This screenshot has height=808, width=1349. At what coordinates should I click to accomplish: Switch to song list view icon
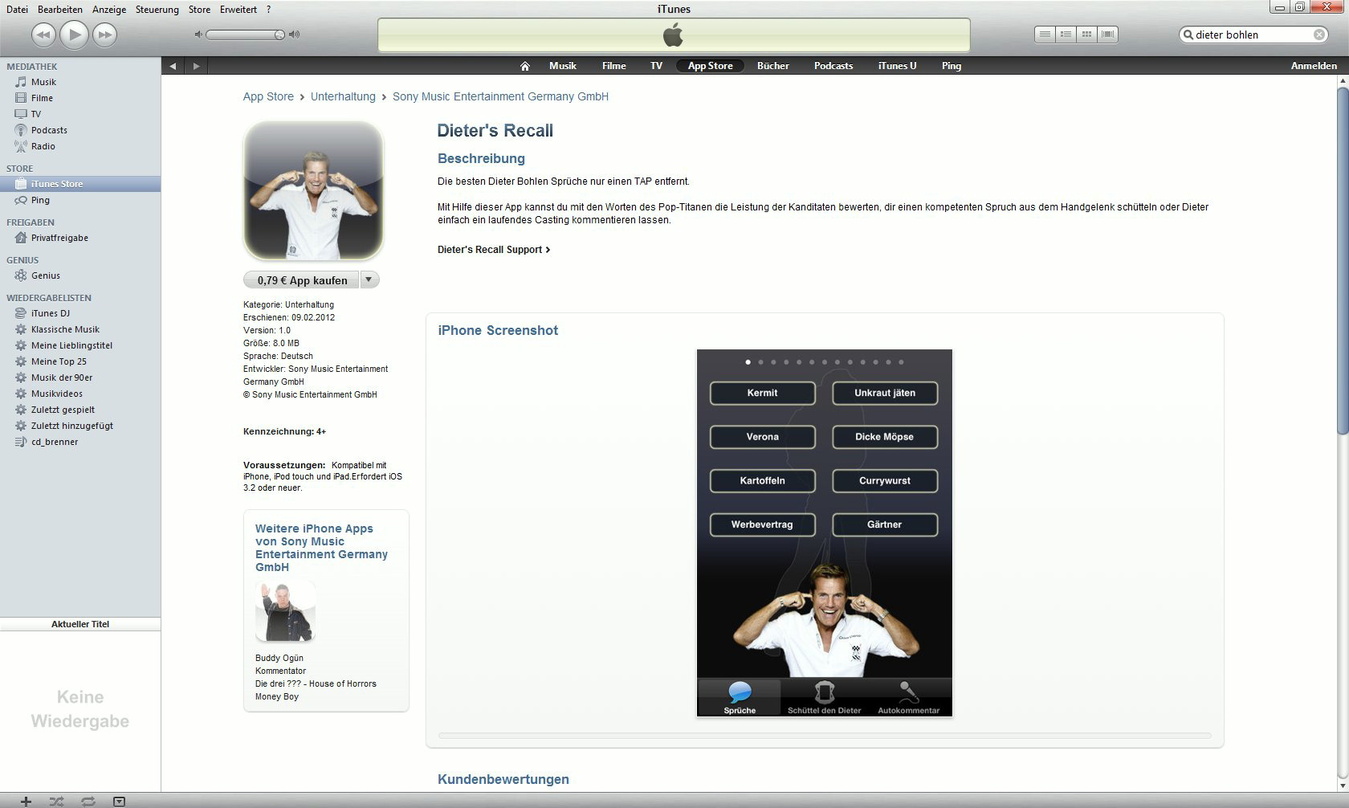(1045, 34)
